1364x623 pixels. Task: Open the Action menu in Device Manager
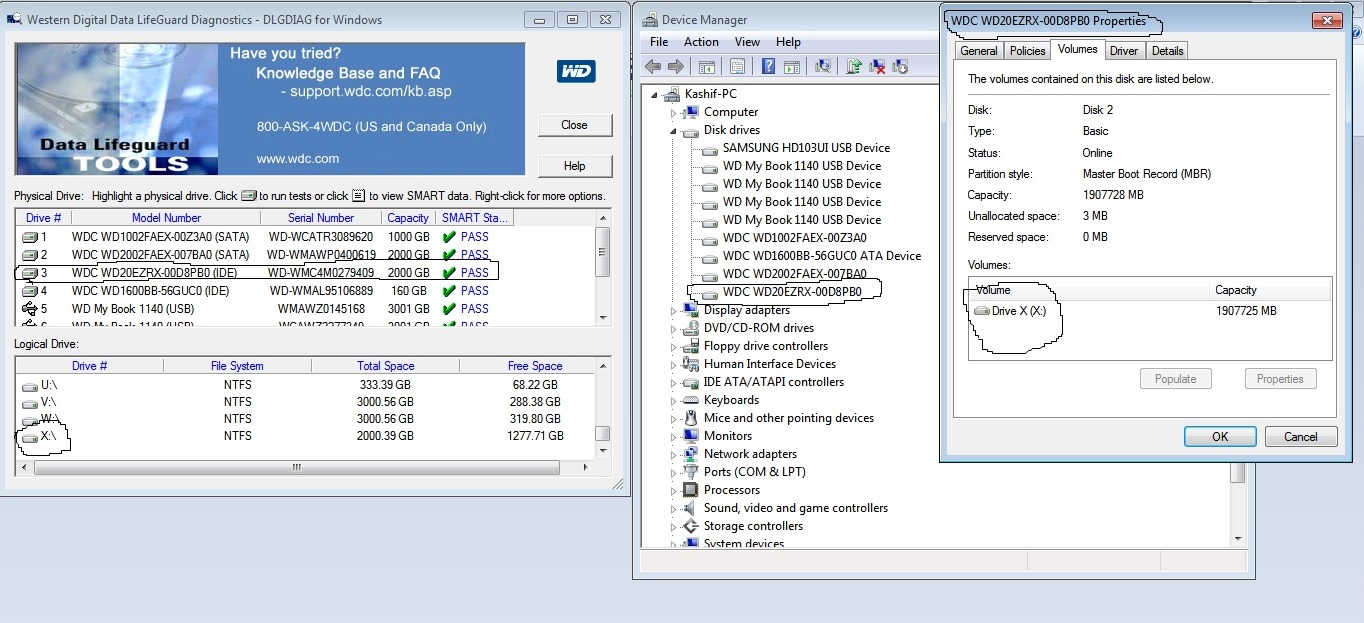click(x=701, y=42)
